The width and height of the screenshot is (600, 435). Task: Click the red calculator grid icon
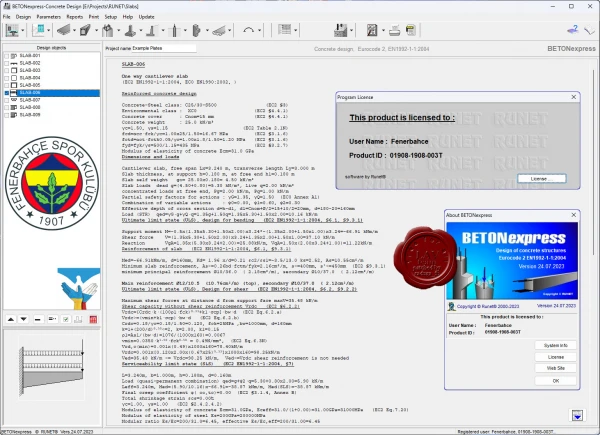[x=93, y=319]
